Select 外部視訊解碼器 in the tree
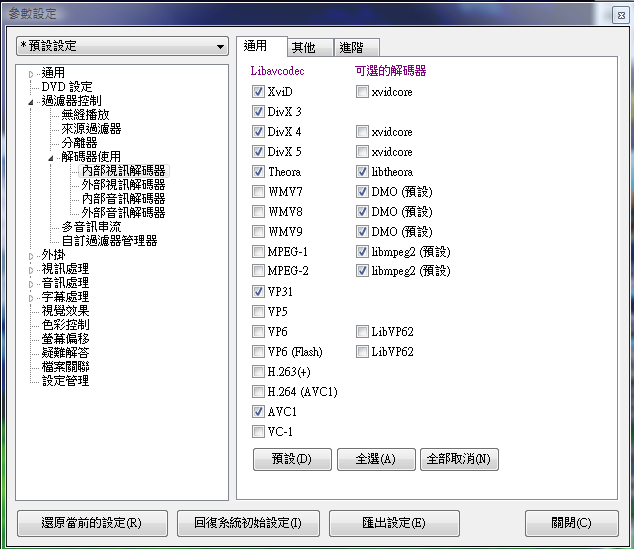 tap(123, 185)
